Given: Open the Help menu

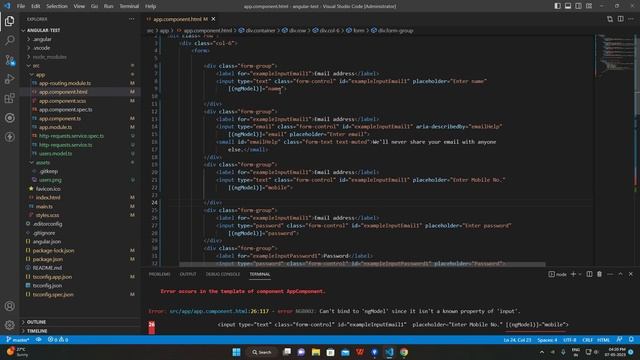Looking at the screenshot, I should click(151, 6).
